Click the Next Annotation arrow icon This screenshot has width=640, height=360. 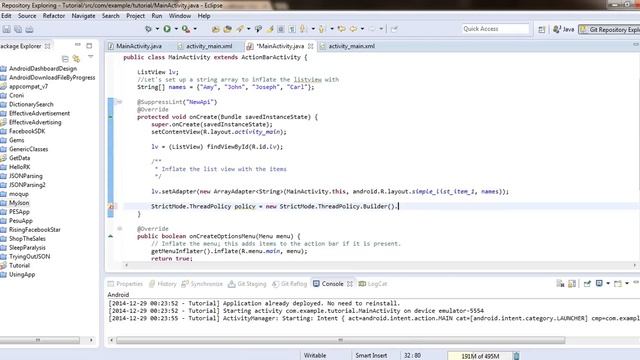[303, 29]
